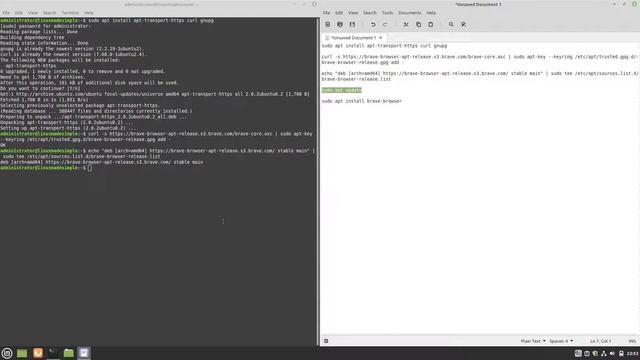The height and width of the screenshot is (360, 640).
Task: Open Spaces 4 tab width dropdown
Action: click(x=561, y=341)
